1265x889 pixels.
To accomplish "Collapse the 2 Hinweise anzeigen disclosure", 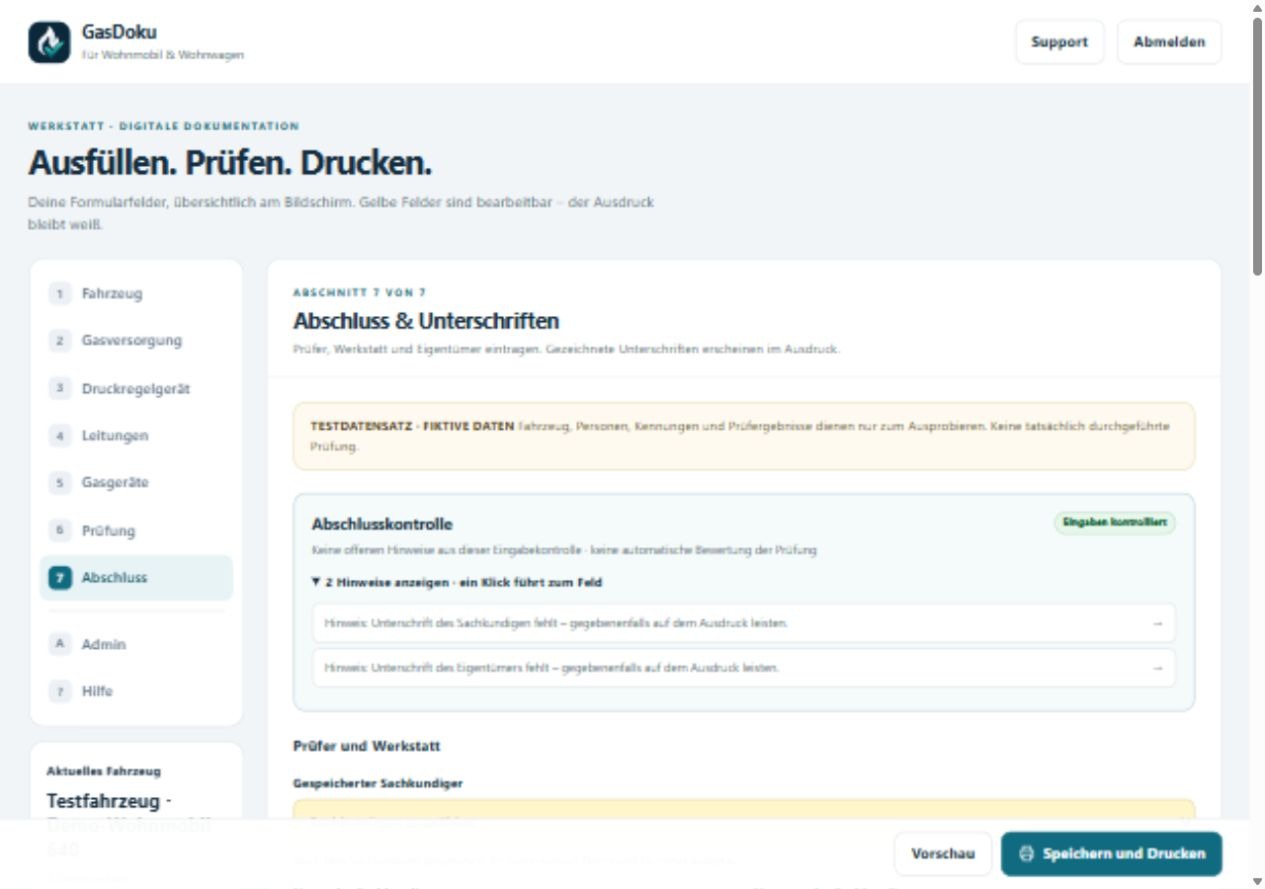I will pos(457,582).
